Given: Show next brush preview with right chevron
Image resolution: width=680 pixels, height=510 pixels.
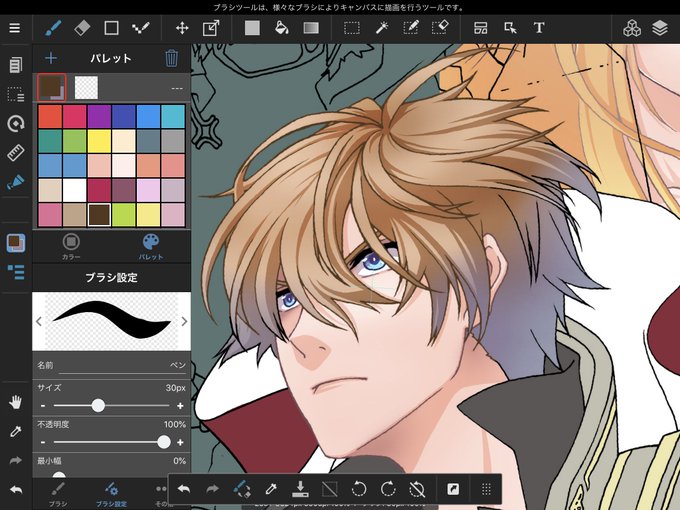Looking at the screenshot, I should pos(184,321).
